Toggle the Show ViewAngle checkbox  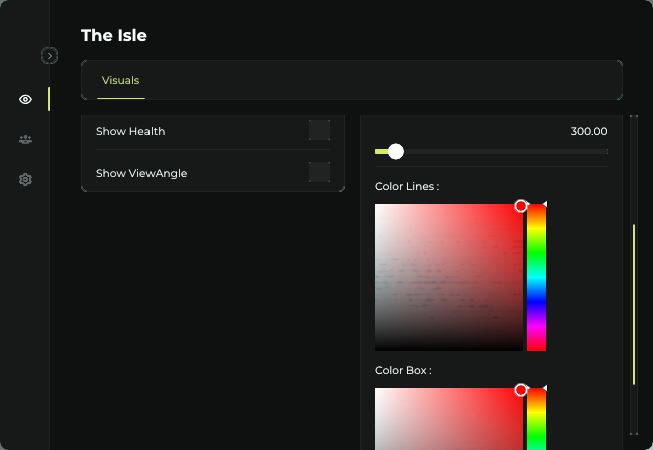[x=319, y=172]
